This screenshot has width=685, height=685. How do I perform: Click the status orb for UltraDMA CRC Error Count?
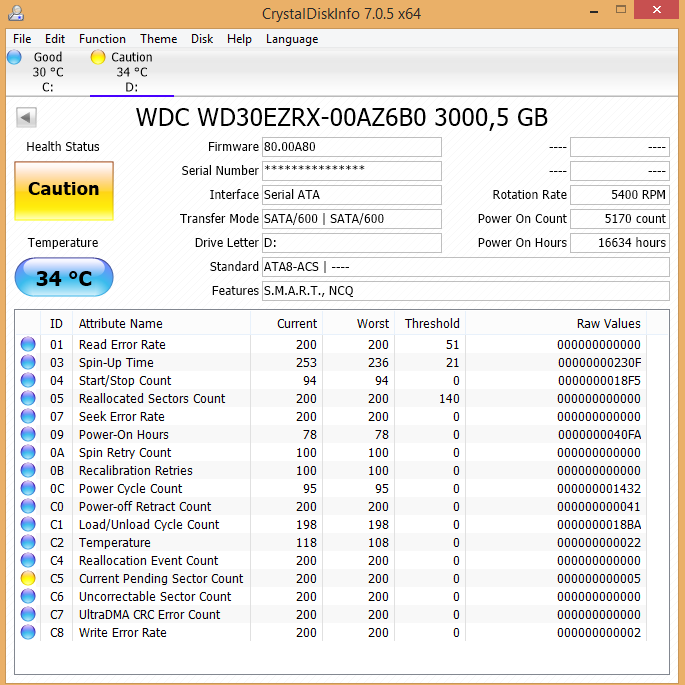click(x=28, y=614)
